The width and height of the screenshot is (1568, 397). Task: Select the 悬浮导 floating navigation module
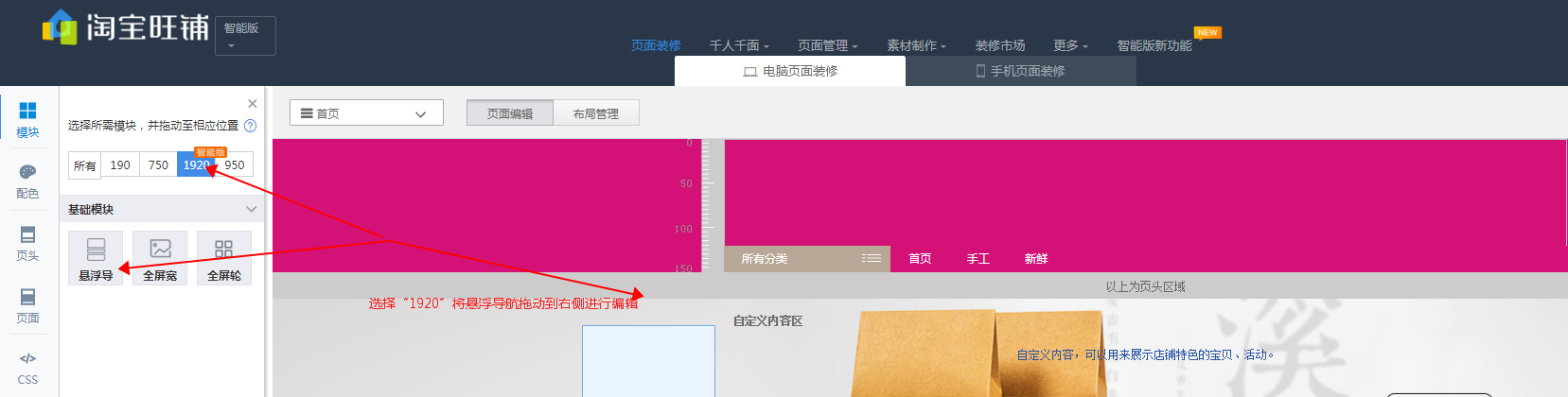pos(96,258)
